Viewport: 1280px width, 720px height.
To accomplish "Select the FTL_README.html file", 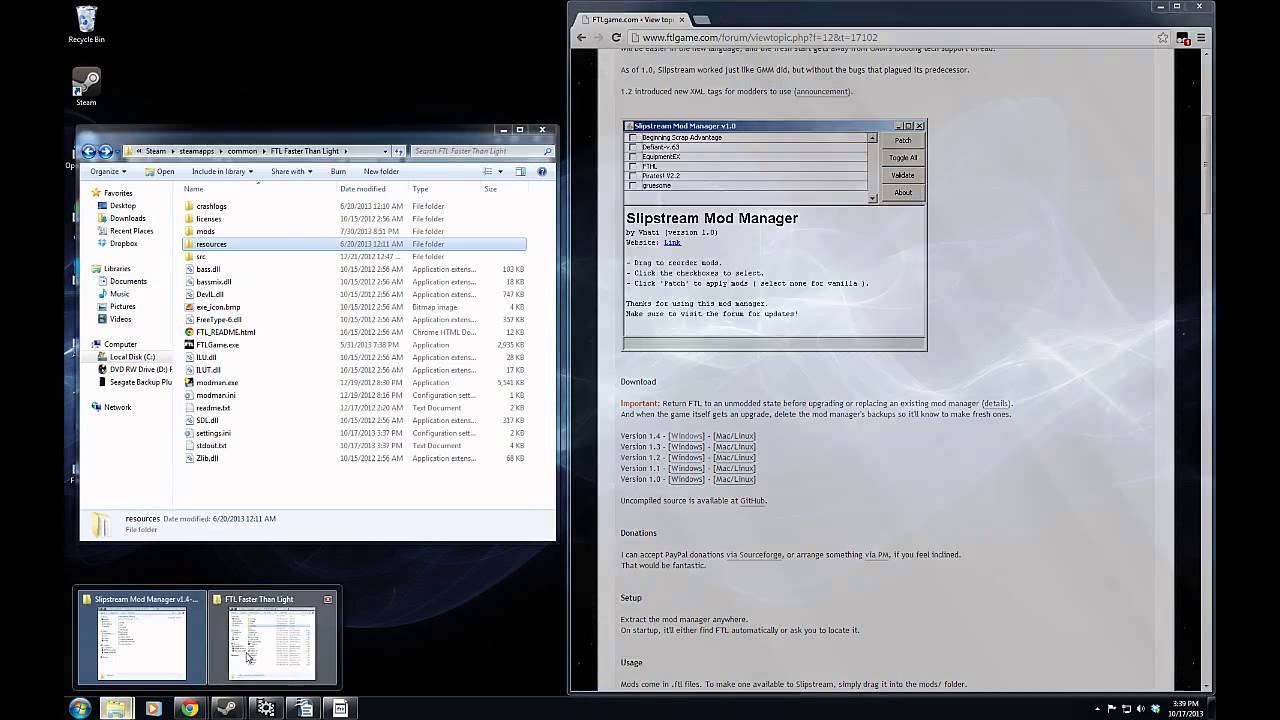I will pos(225,332).
